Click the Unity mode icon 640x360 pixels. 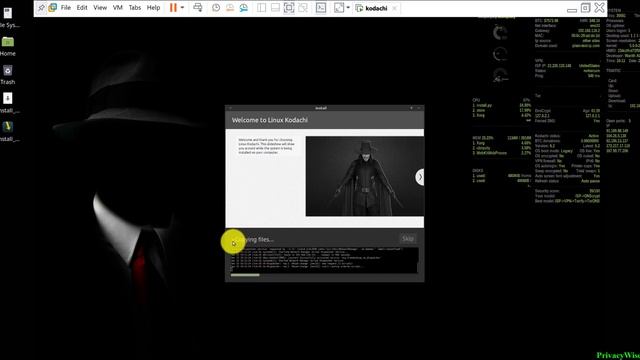(x=303, y=8)
